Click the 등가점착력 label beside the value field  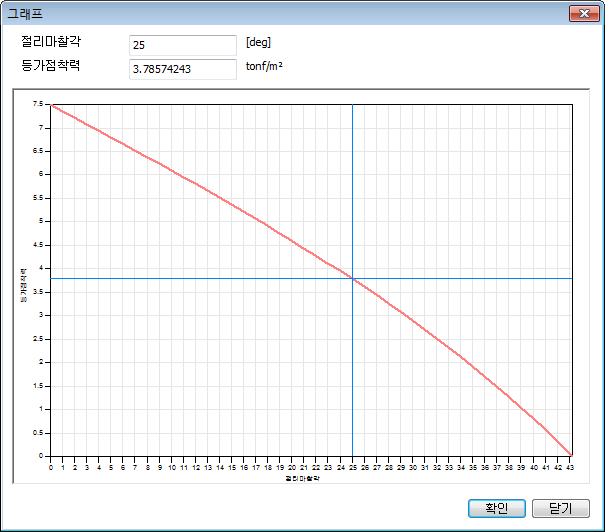[50, 66]
